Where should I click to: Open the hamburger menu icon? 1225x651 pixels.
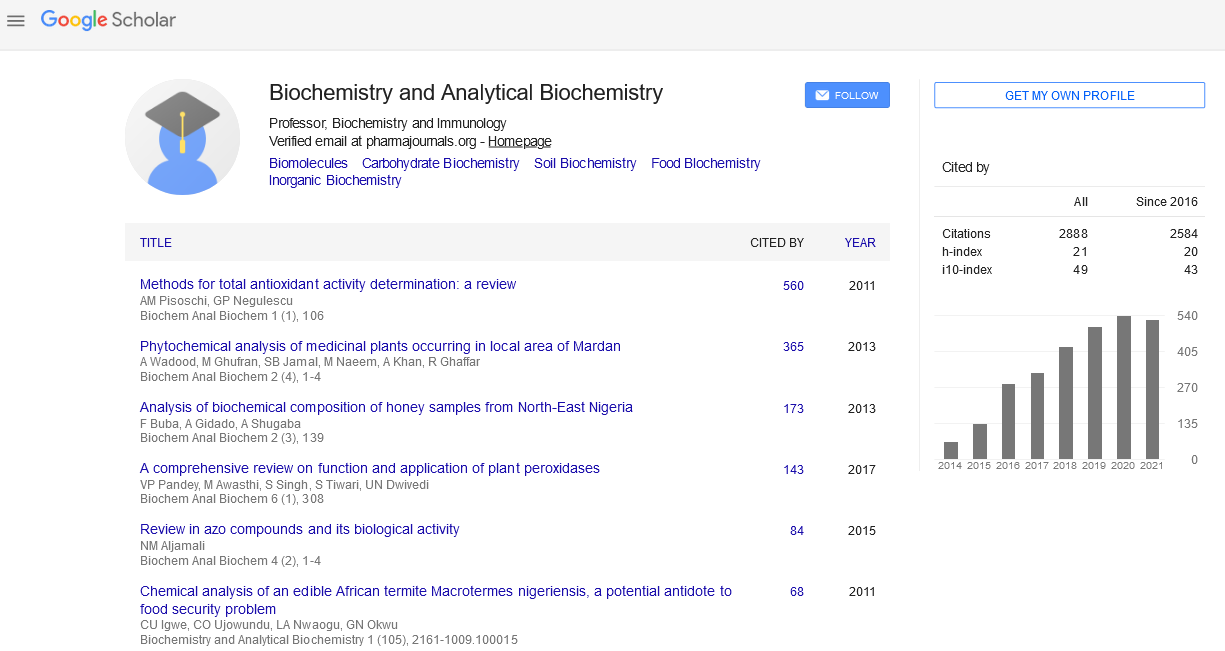pyautogui.click(x=16, y=20)
